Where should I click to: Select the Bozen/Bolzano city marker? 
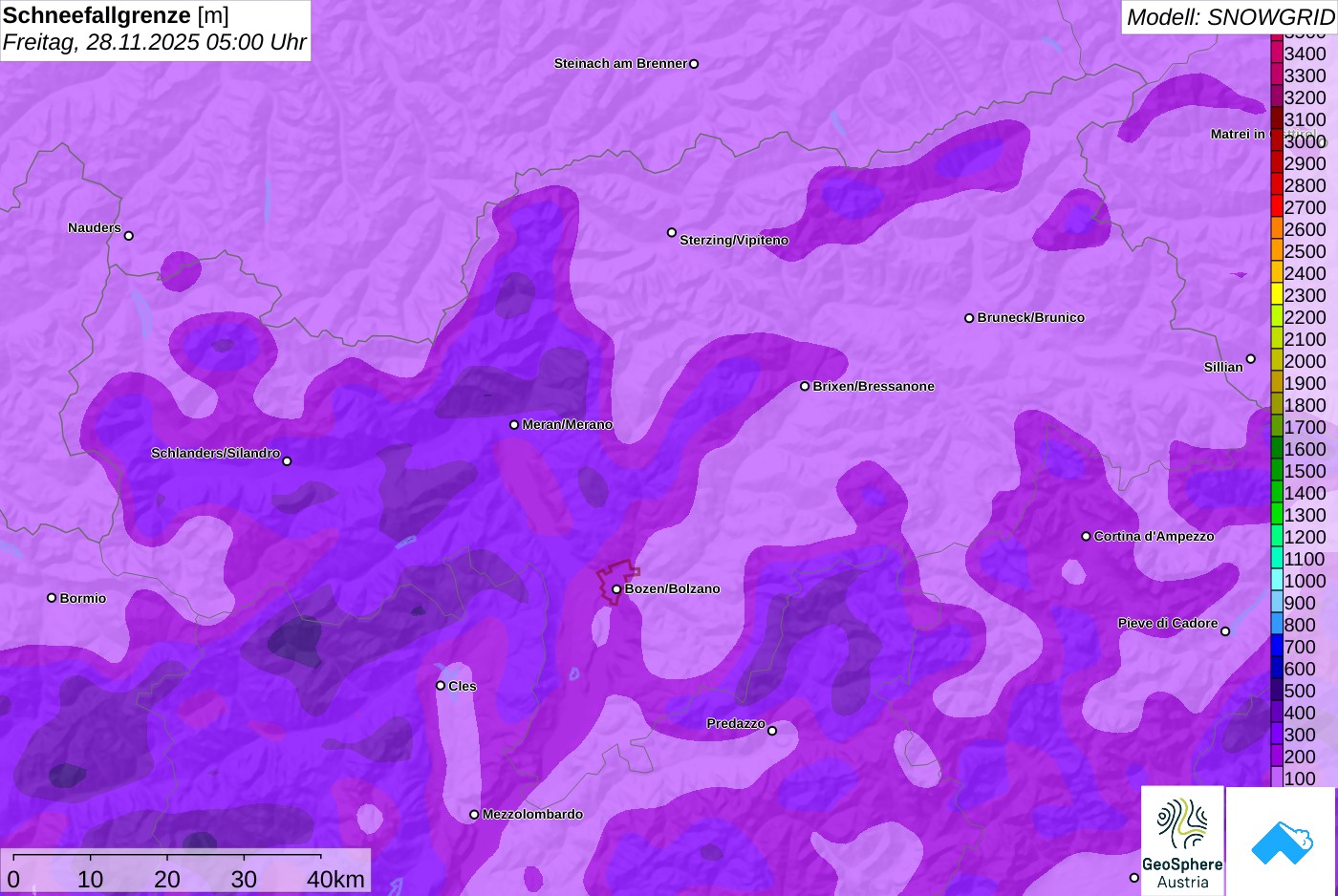tap(616, 589)
